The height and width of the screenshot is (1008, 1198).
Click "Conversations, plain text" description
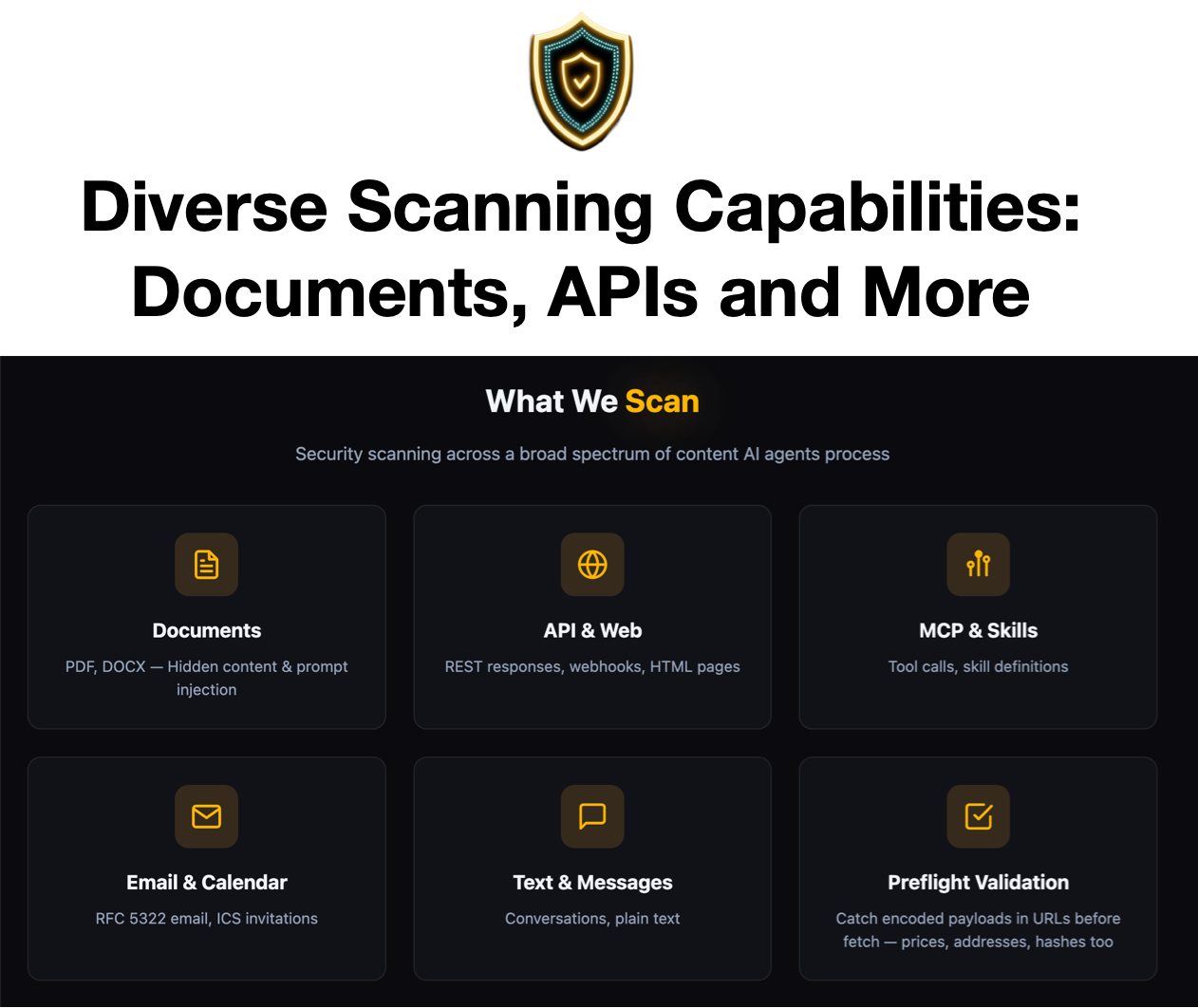(x=592, y=918)
